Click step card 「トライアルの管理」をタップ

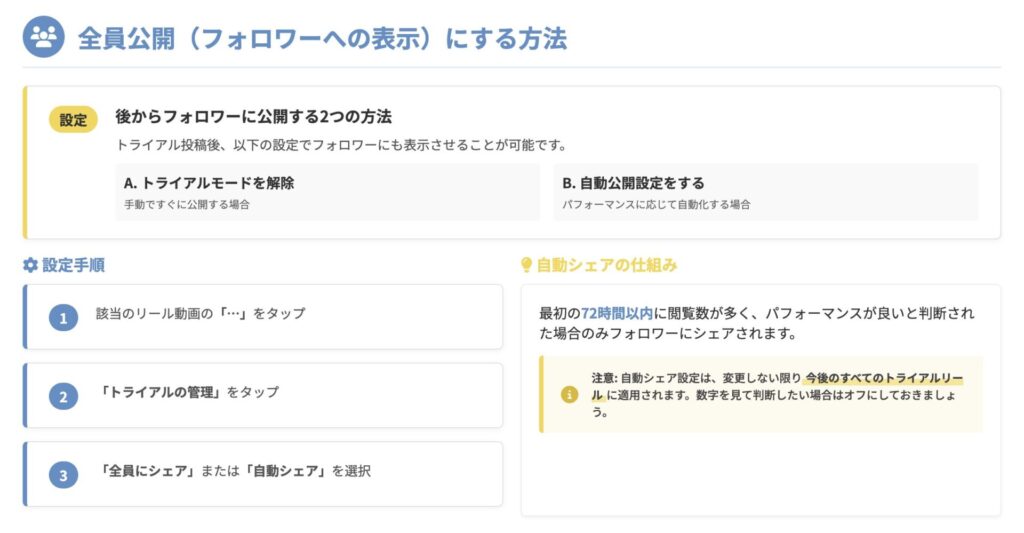[263, 395]
